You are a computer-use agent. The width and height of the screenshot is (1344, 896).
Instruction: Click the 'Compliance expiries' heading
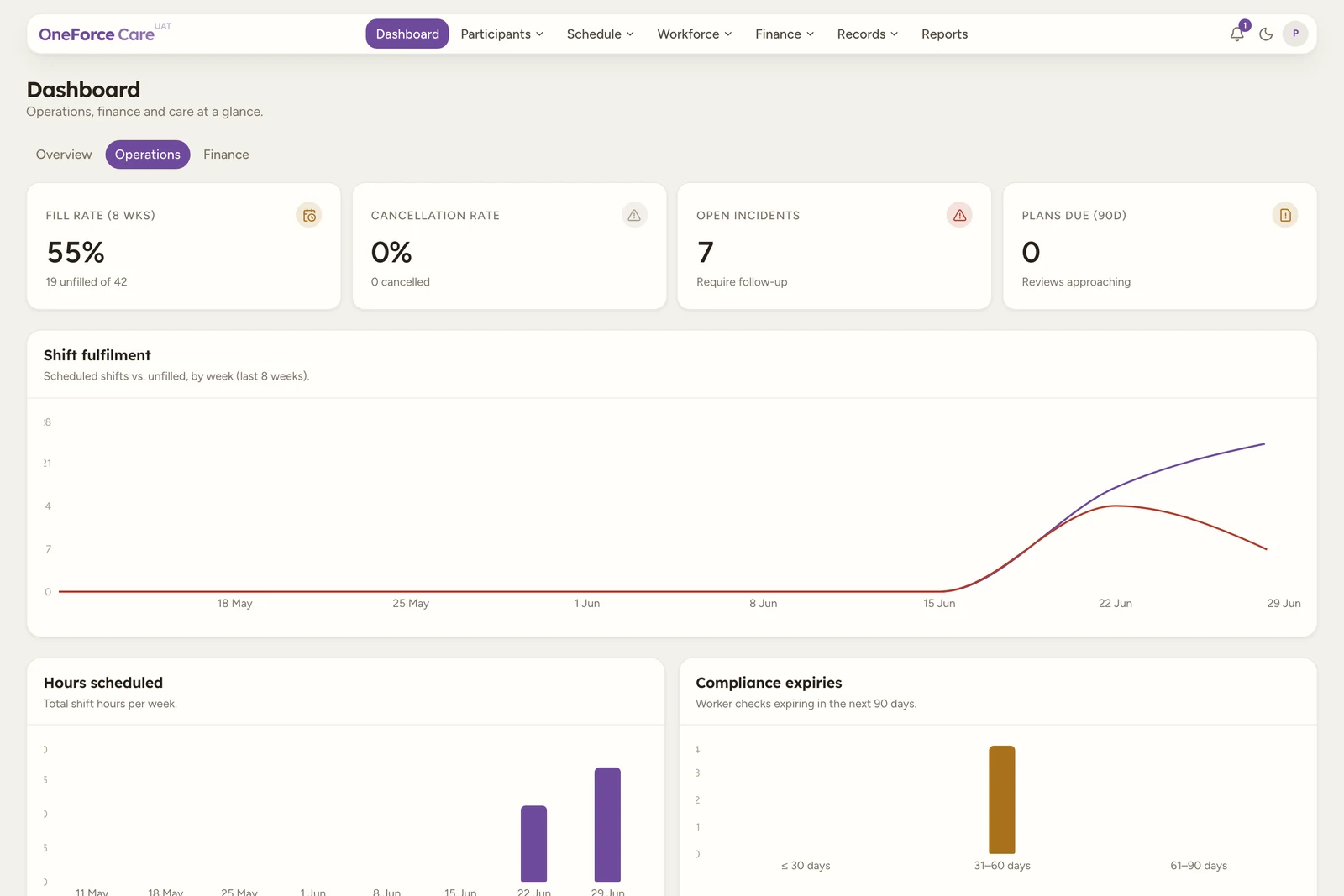click(769, 683)
